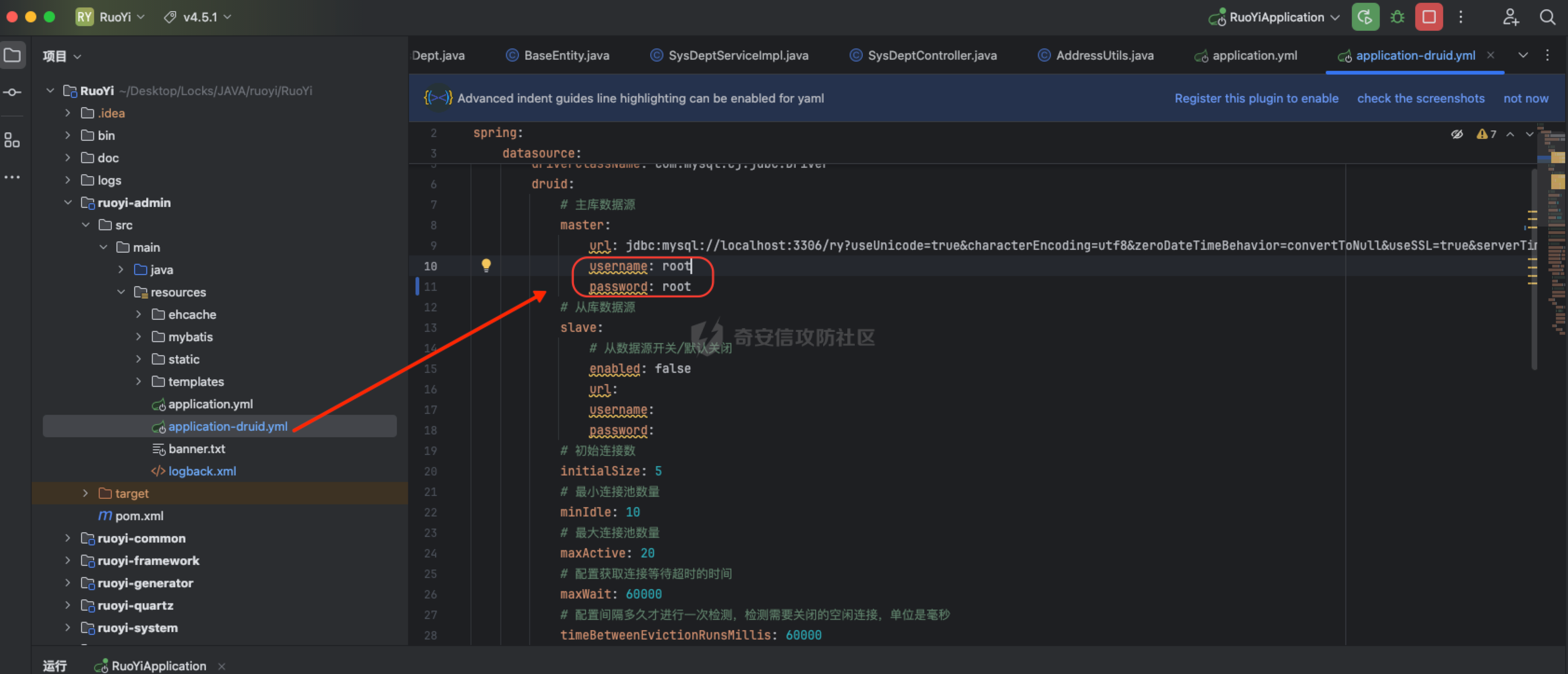Open the Commit tool window

coord(12,93)
